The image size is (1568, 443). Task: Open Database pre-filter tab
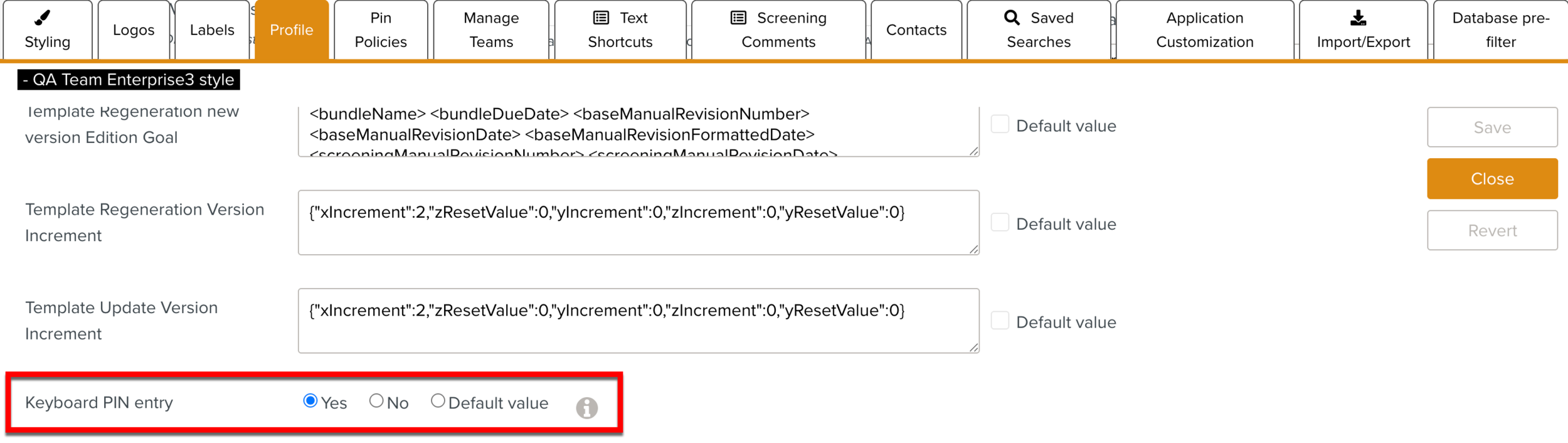coord(1500,29)
